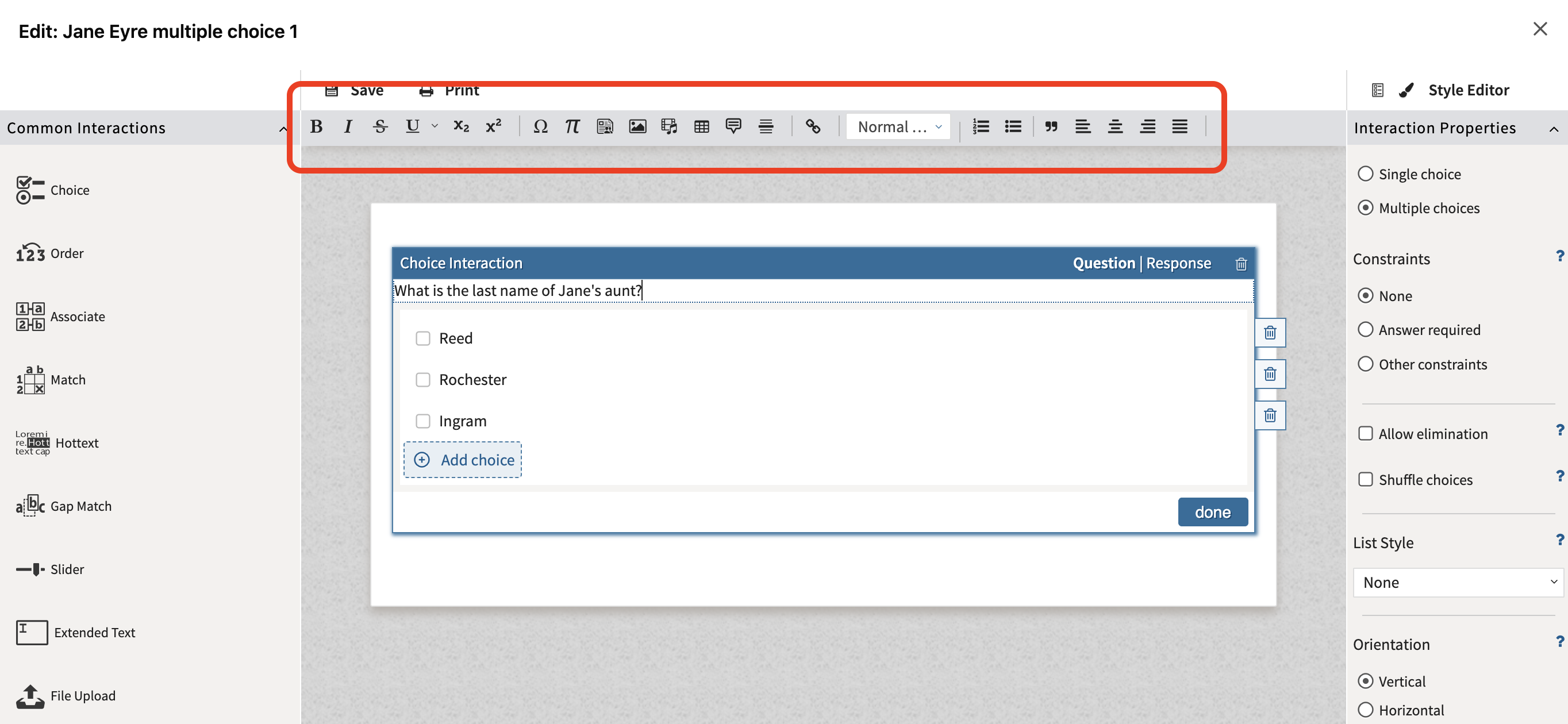Set orientation to Horizontal
The height and width of the screenshot is (724, 1568).
tap(1365, 711)
